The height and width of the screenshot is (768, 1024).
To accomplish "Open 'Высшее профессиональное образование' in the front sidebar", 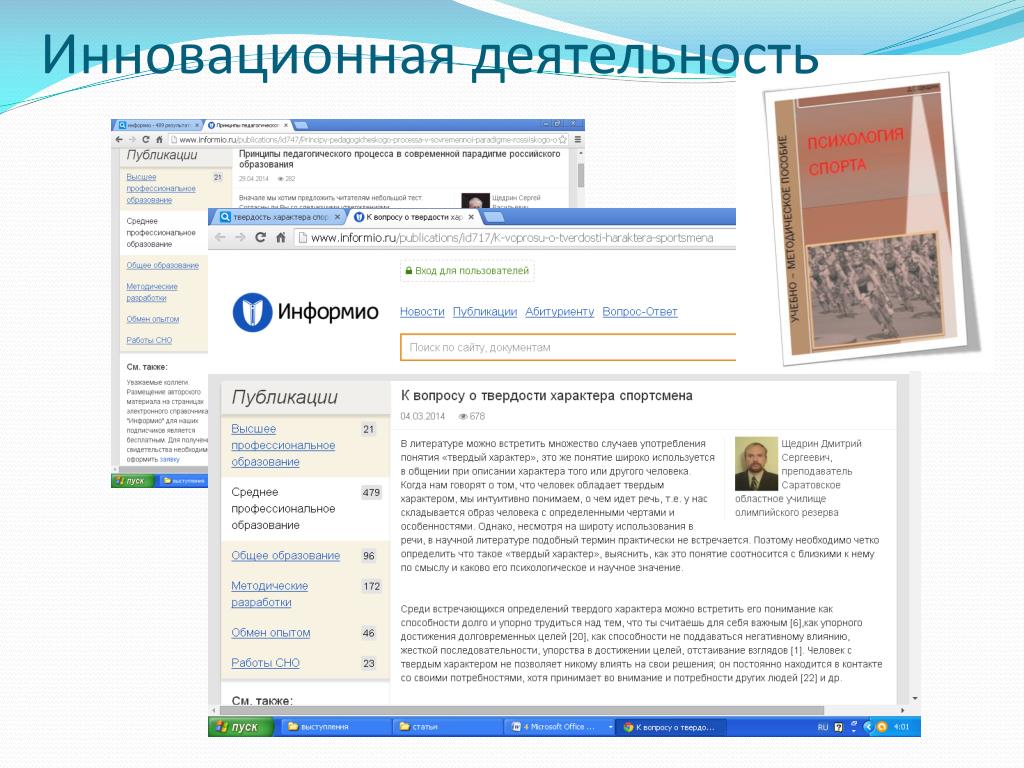I will click(x=283, y=445).
